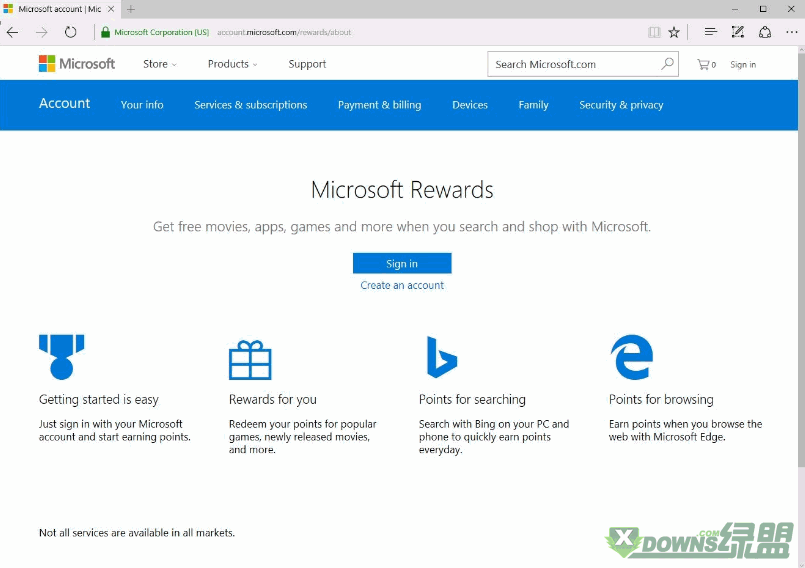Open Reading view book icon
The height and width of the screenshot is (568, 805).
(654, 32)
